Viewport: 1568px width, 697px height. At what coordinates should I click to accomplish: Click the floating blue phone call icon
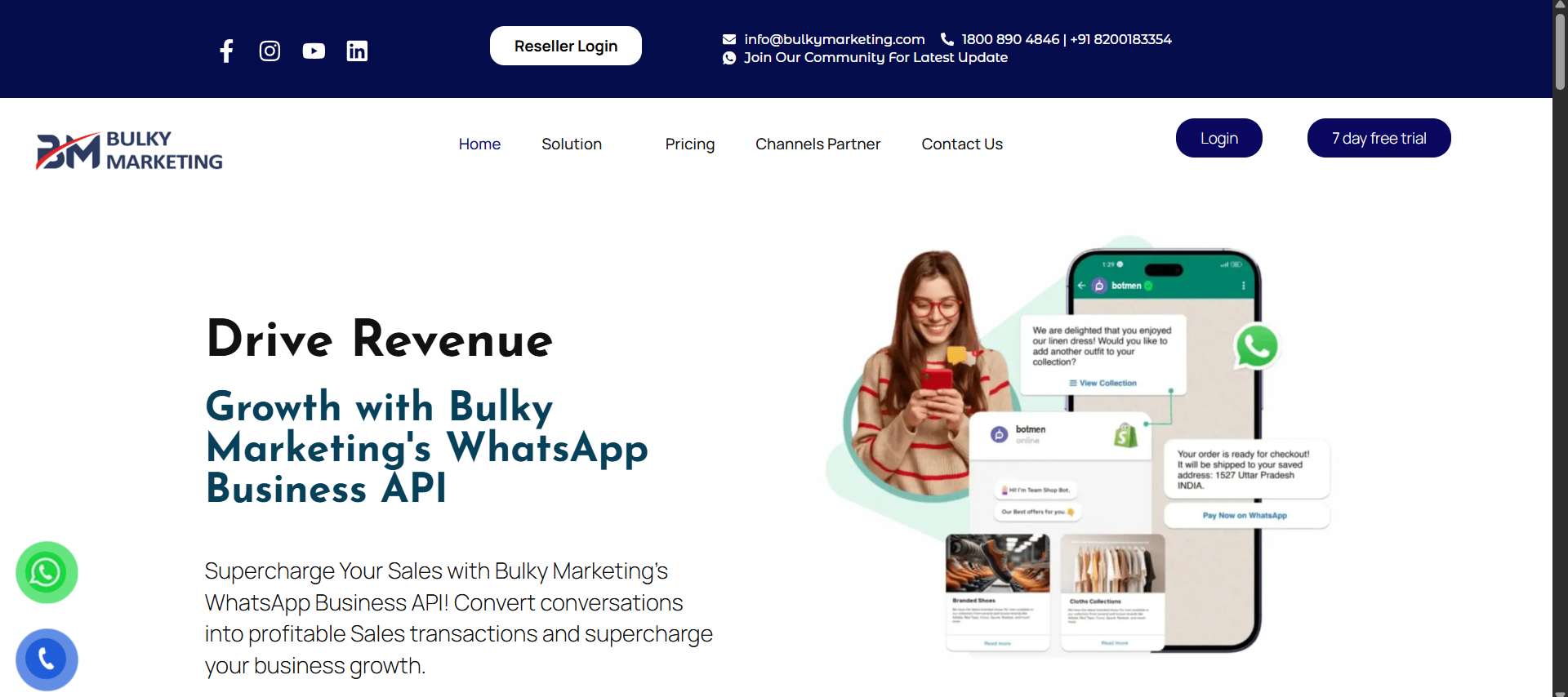coord(47,659)
